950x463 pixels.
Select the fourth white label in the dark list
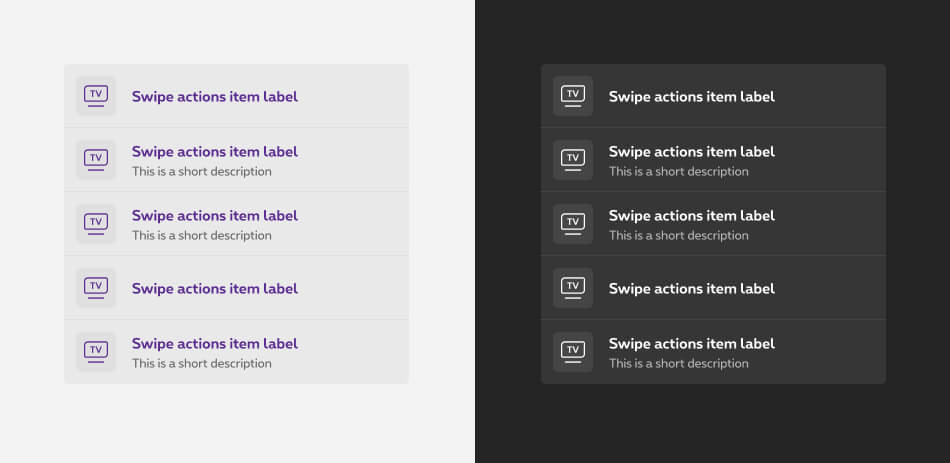click(x=692, y=289)
